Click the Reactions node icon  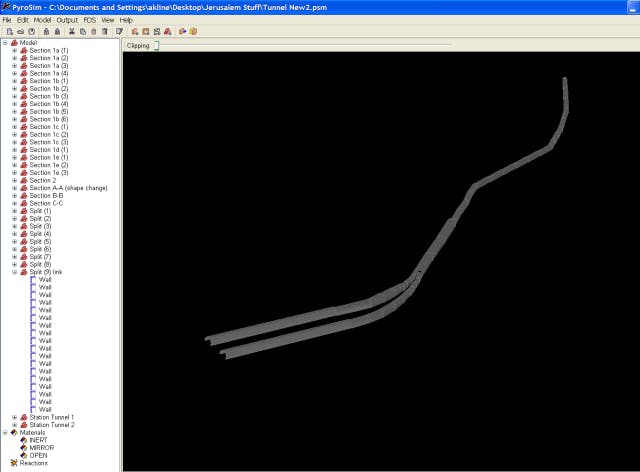[x=14, y=463]
